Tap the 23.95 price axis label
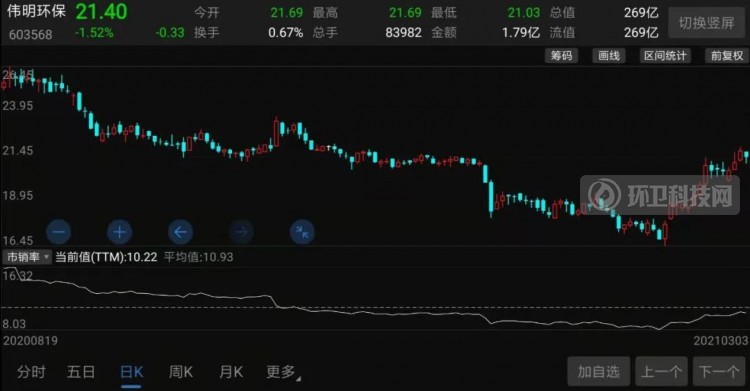The width and height of the screenshot is (750, 391). (x=18, y=106)
